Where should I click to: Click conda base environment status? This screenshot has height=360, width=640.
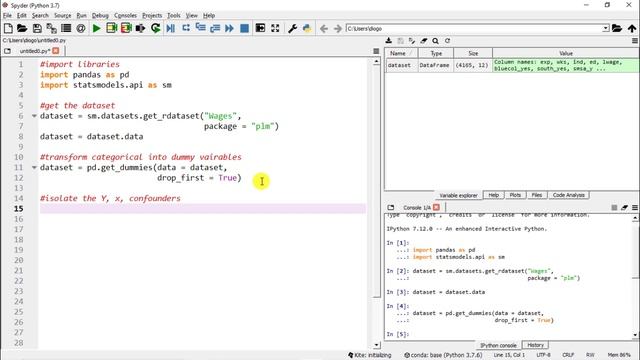pos(443,355)
